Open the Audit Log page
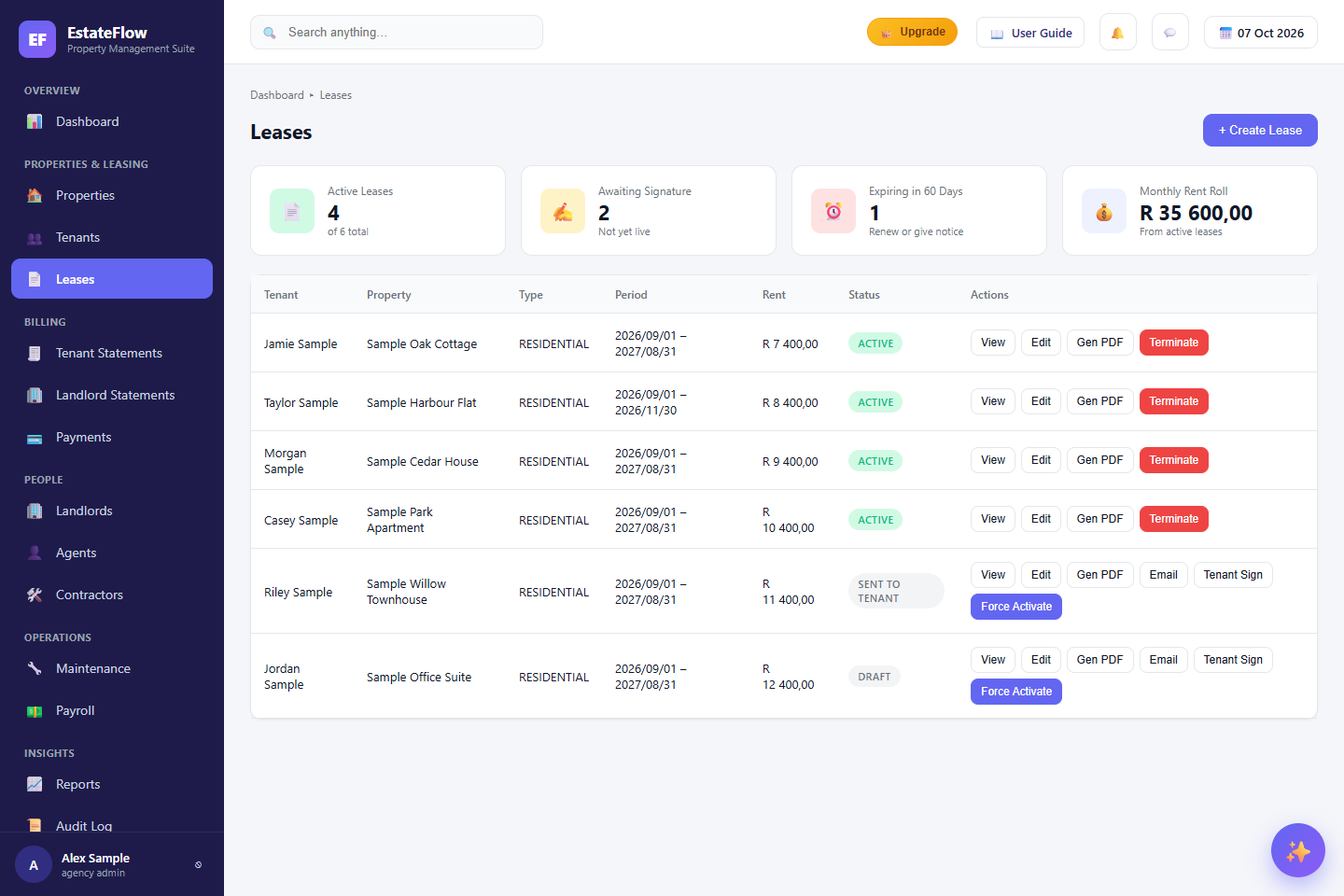The width and height of the screenshot is (1344, 896). click(x=112, y=825)
